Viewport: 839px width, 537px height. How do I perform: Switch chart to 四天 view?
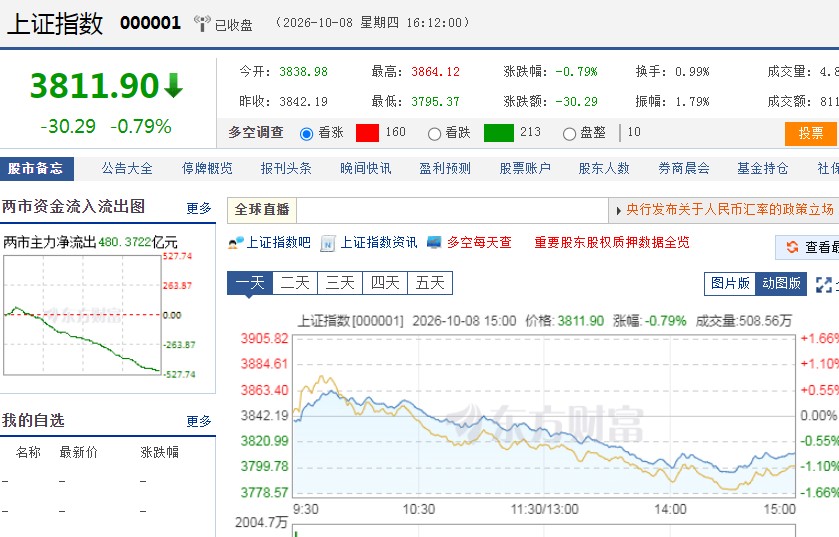pos(385,283)
